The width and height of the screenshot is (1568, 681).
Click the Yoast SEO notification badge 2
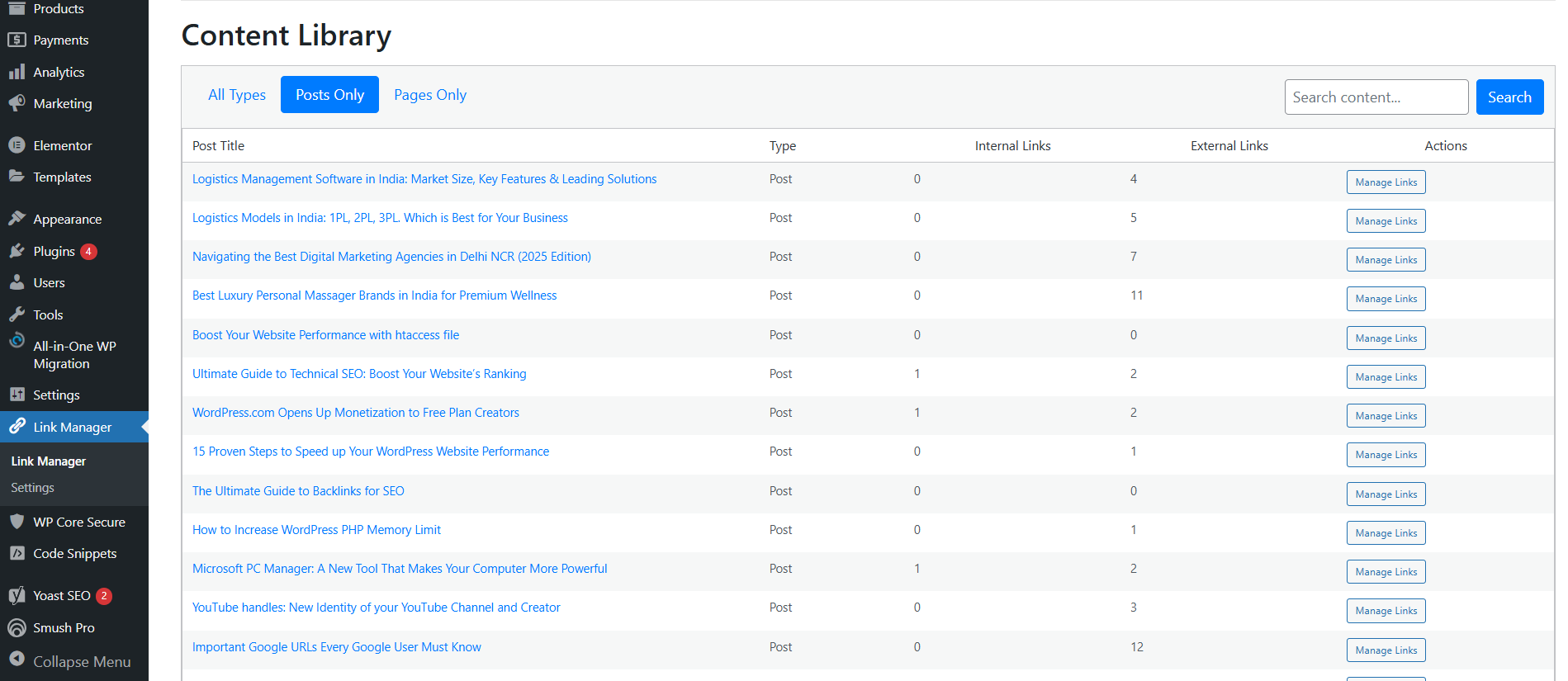(x=104, y=596)
